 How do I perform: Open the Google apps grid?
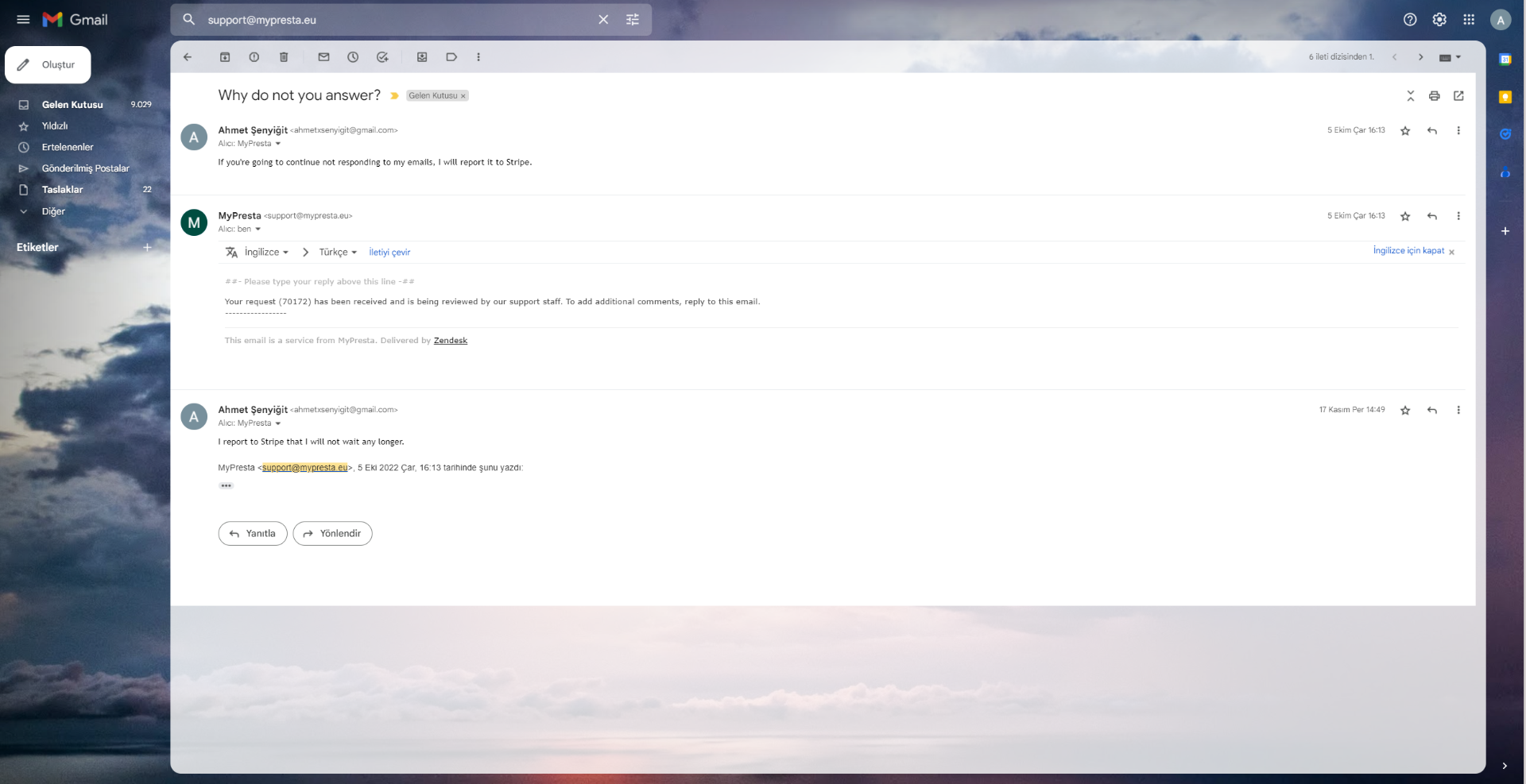pos(1469,20)
